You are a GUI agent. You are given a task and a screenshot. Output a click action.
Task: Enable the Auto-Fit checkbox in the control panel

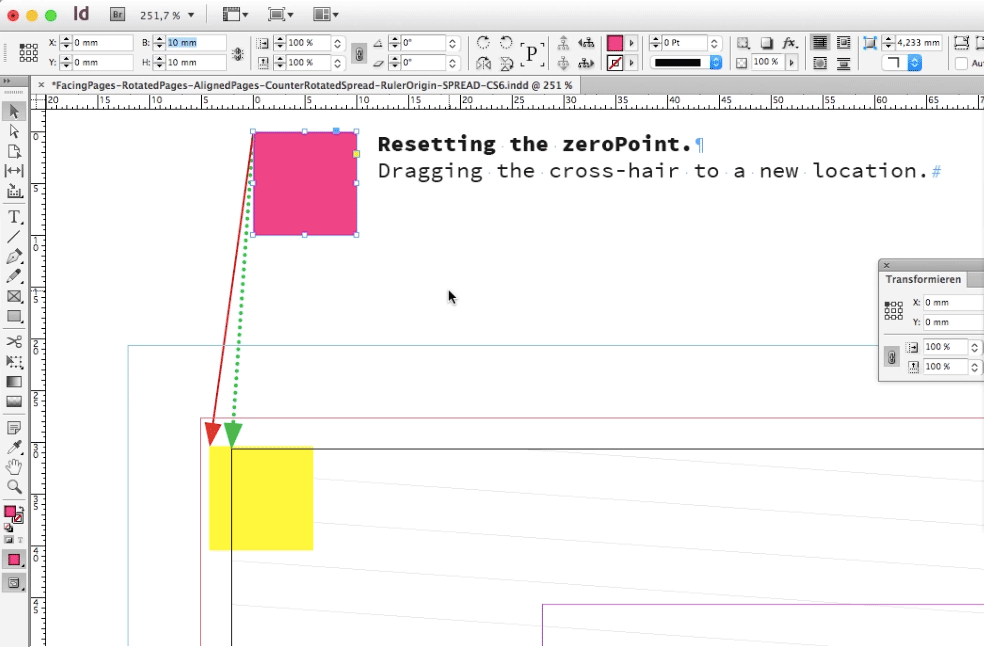(x=960, y=62)
